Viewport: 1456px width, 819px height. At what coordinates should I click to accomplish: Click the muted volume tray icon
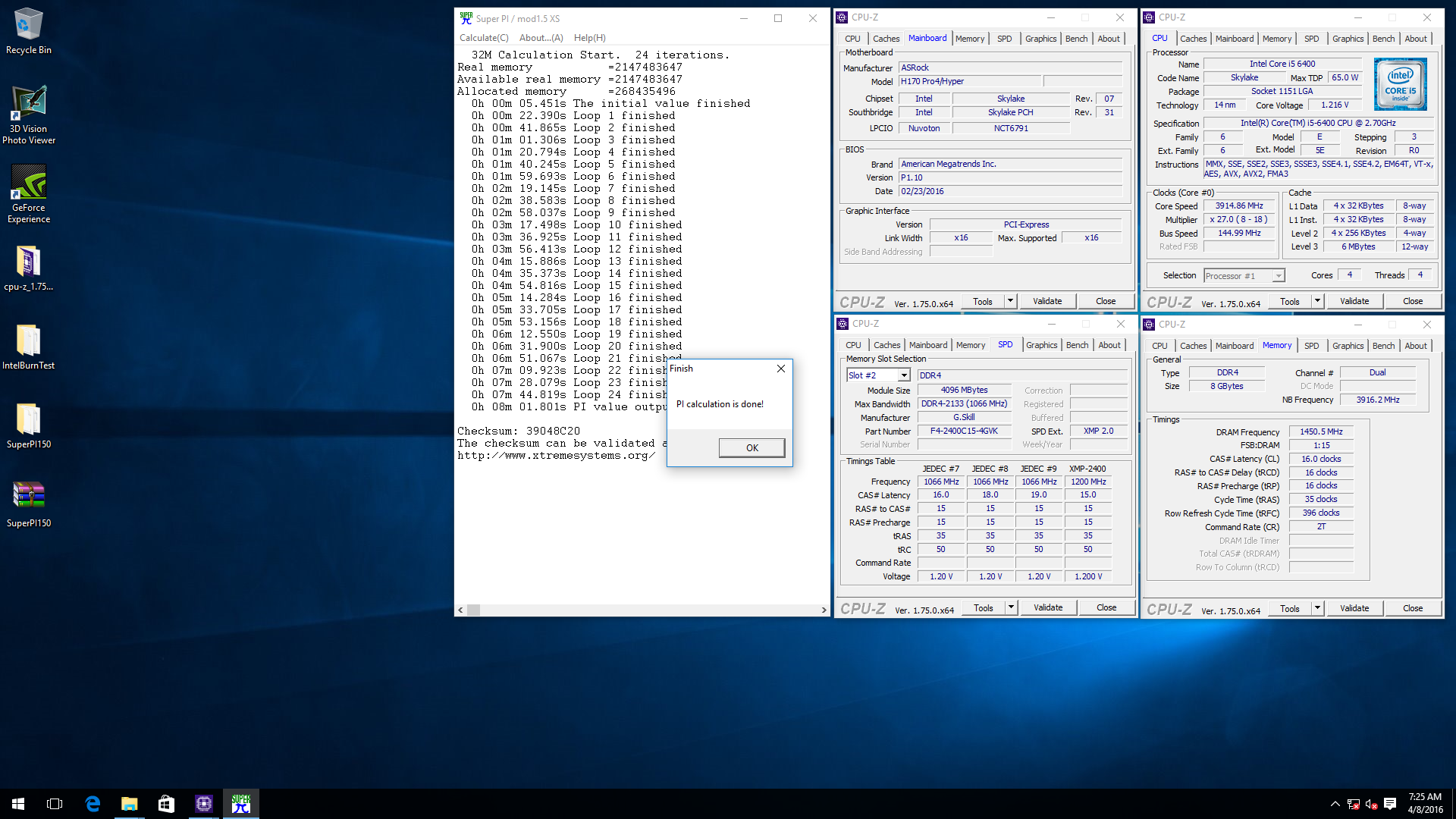pyautogui.click(x=1371, y=804)
